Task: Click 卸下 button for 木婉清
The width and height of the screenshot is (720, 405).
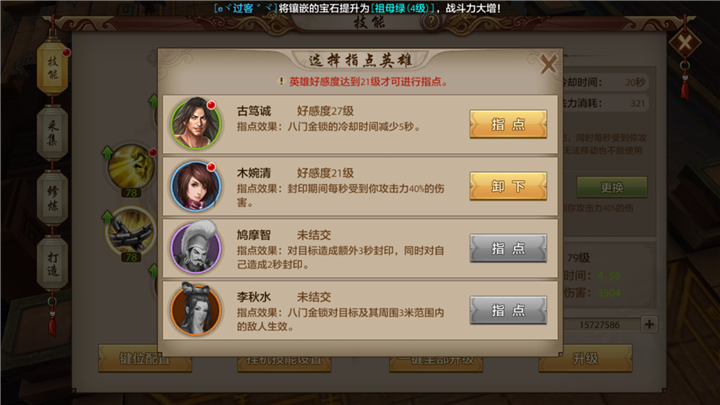Action: [x=508, y=186]
